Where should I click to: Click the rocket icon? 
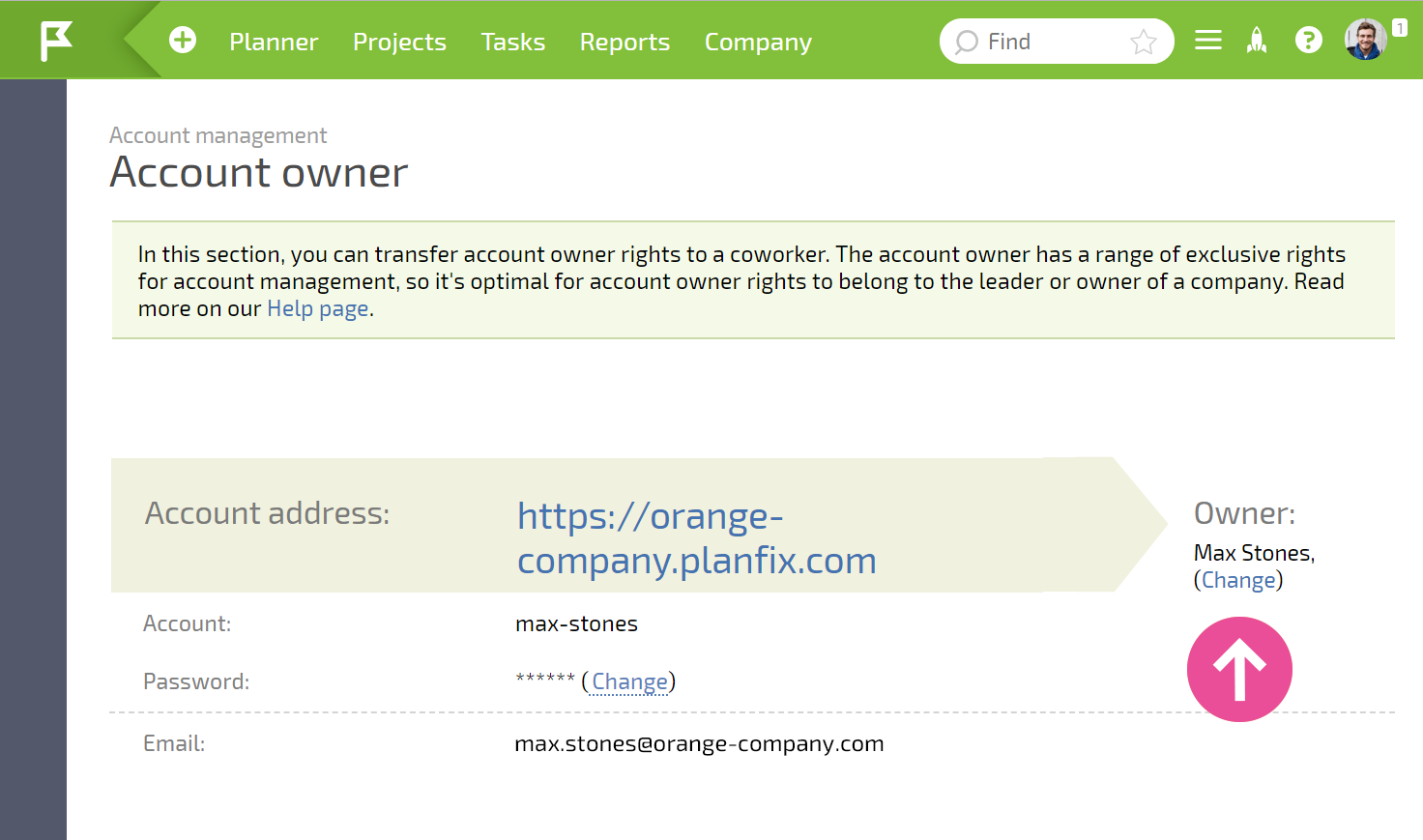coord(1257,41)
